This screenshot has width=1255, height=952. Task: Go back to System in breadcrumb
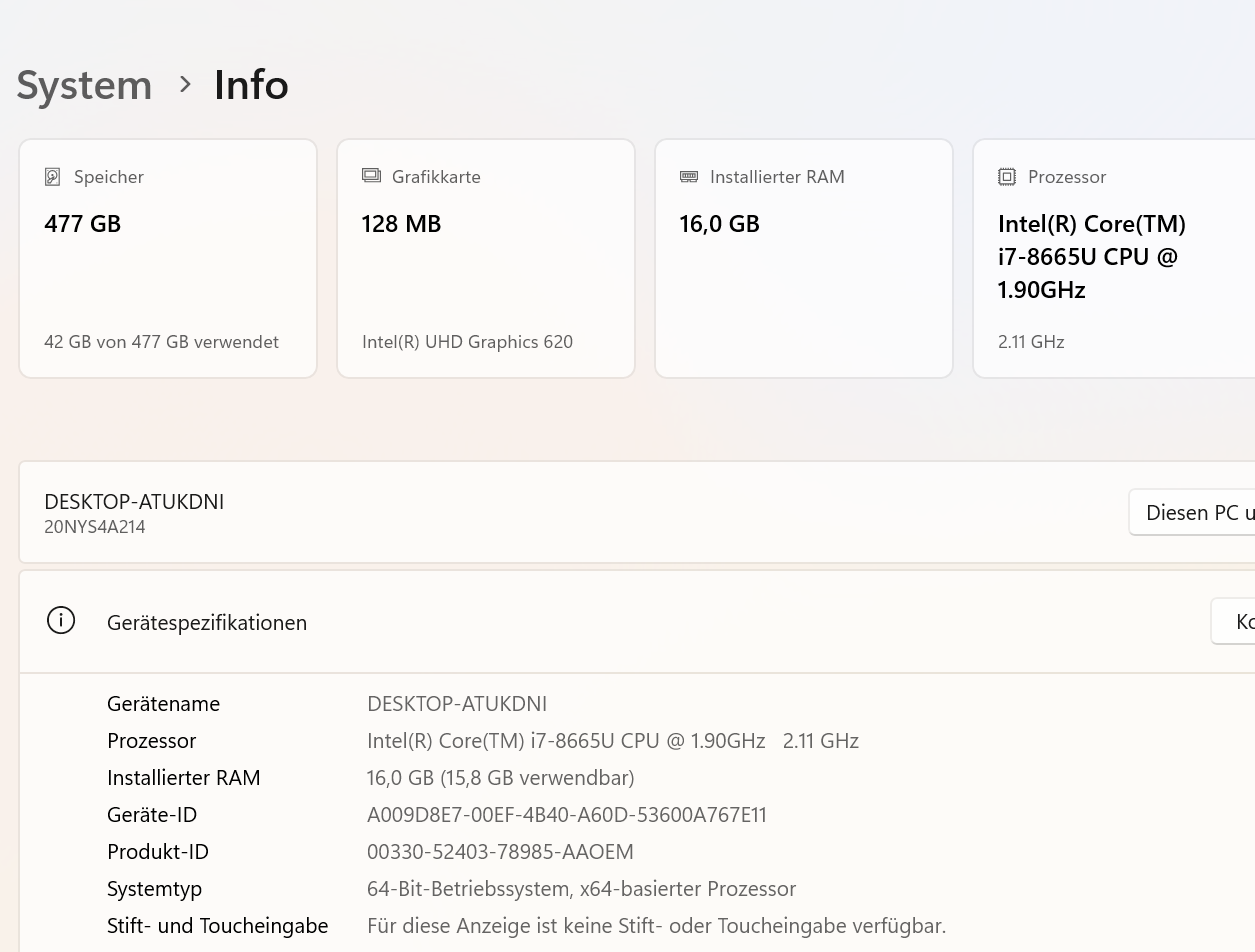click(x=84, y=85)
